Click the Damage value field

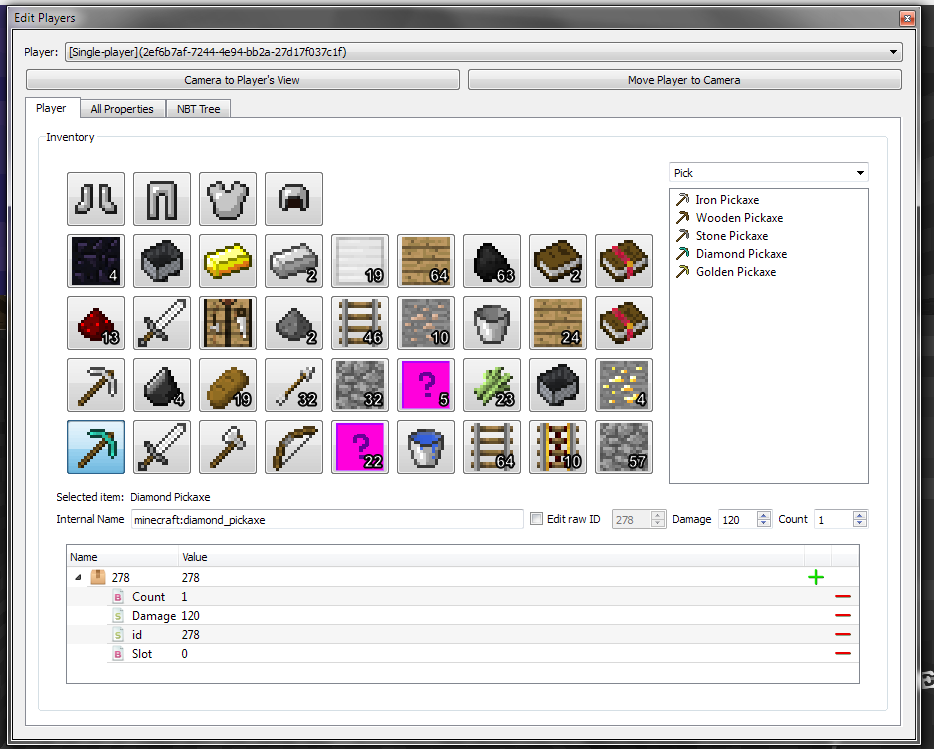[737, 520]
